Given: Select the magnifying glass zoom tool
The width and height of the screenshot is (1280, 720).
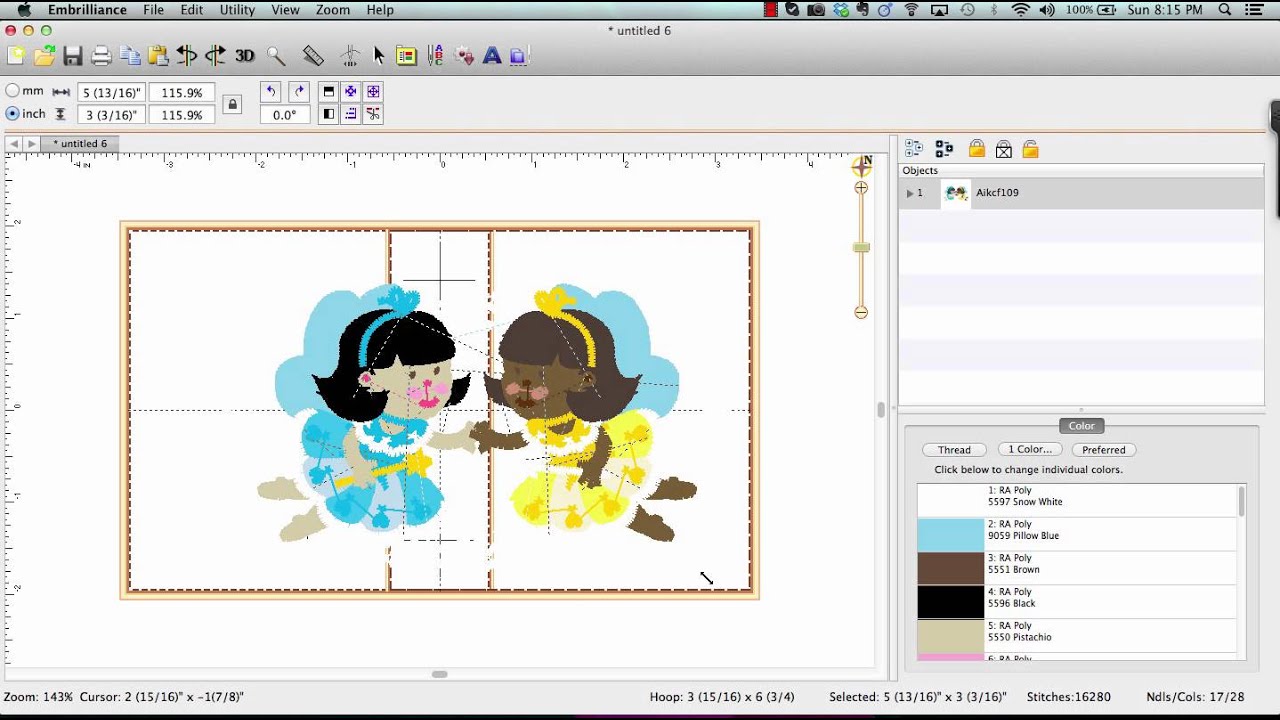Looking at the screenshot, I should point(276,56).
